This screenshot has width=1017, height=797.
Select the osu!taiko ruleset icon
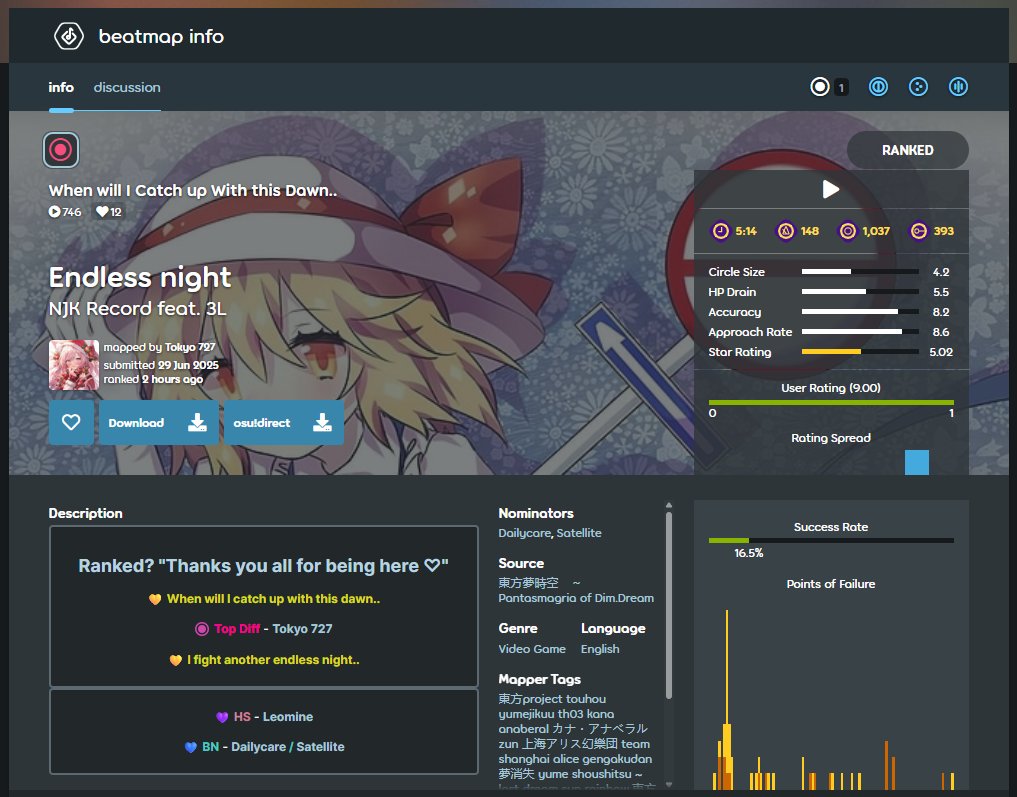pos(878,87)
